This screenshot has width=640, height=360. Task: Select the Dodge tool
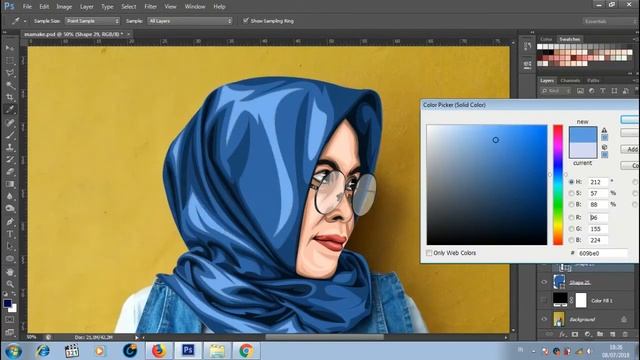(9, 209)
